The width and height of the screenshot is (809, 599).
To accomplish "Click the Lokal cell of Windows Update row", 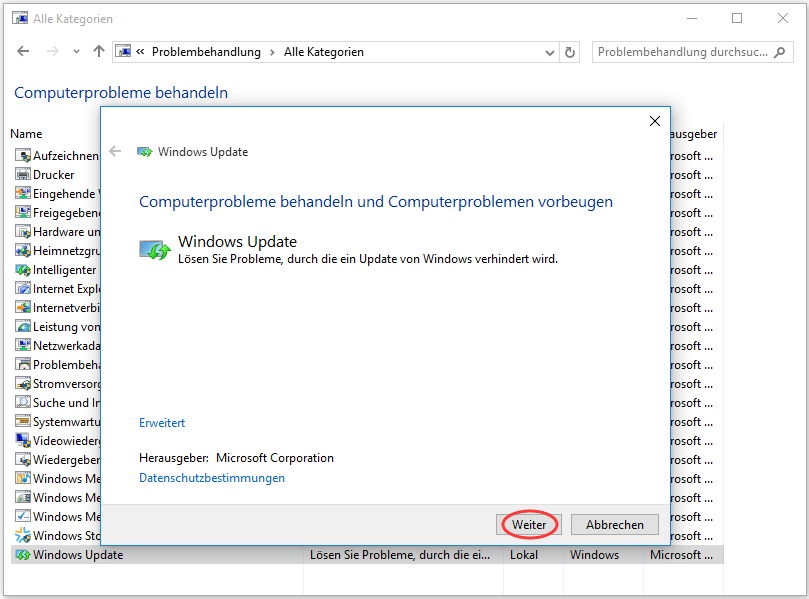I will pos(524,555).
